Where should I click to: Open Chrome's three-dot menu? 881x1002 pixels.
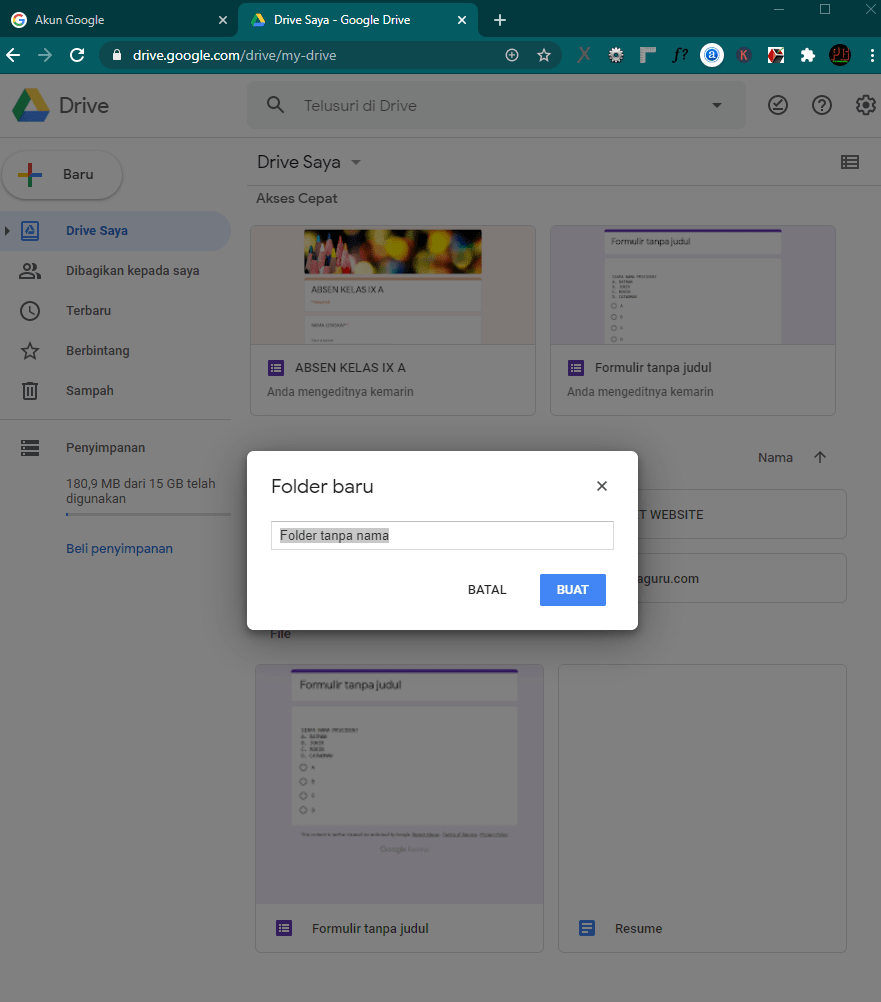(871, 56)
